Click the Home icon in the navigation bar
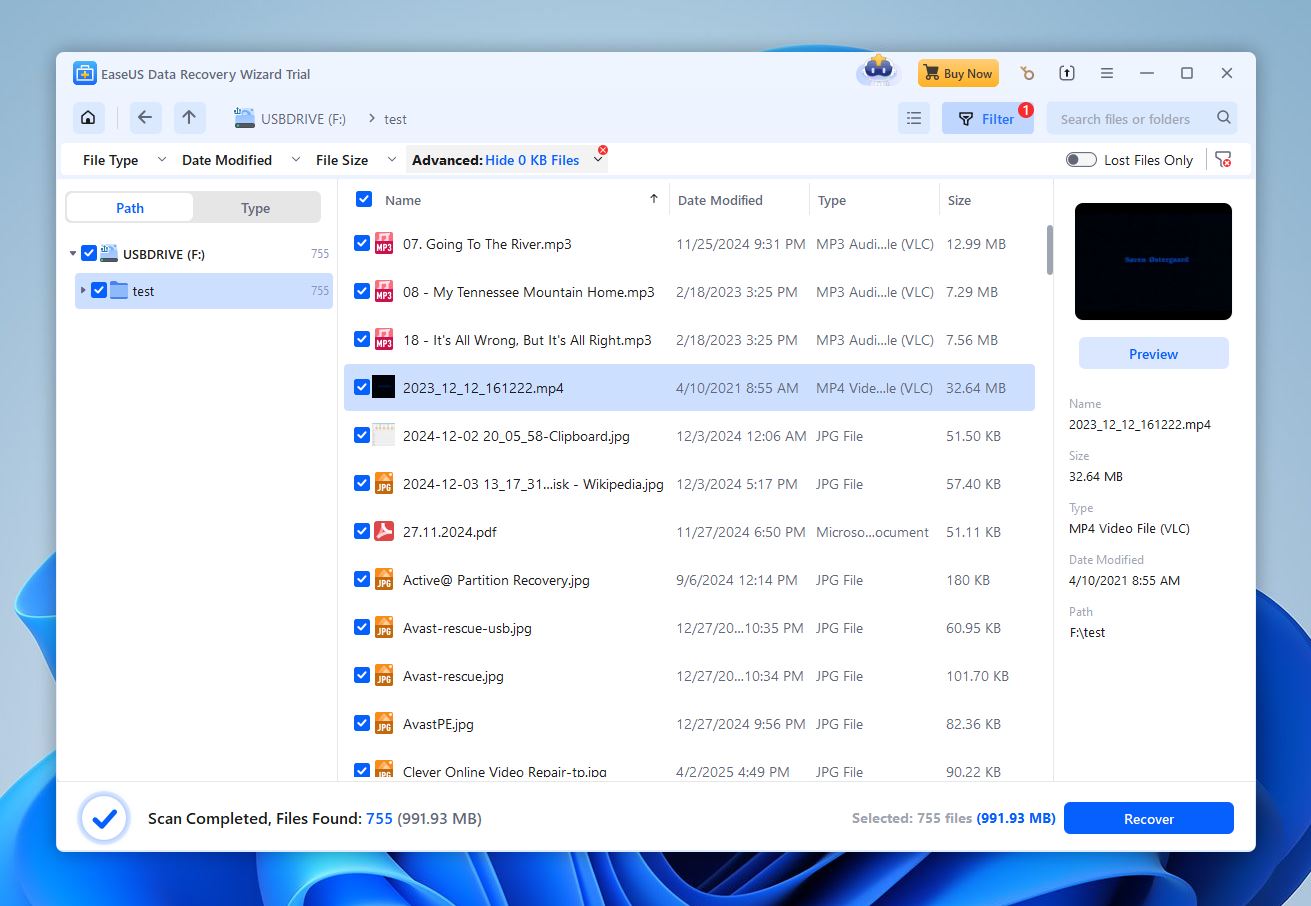1311x906 pixels. click(88, 117)
